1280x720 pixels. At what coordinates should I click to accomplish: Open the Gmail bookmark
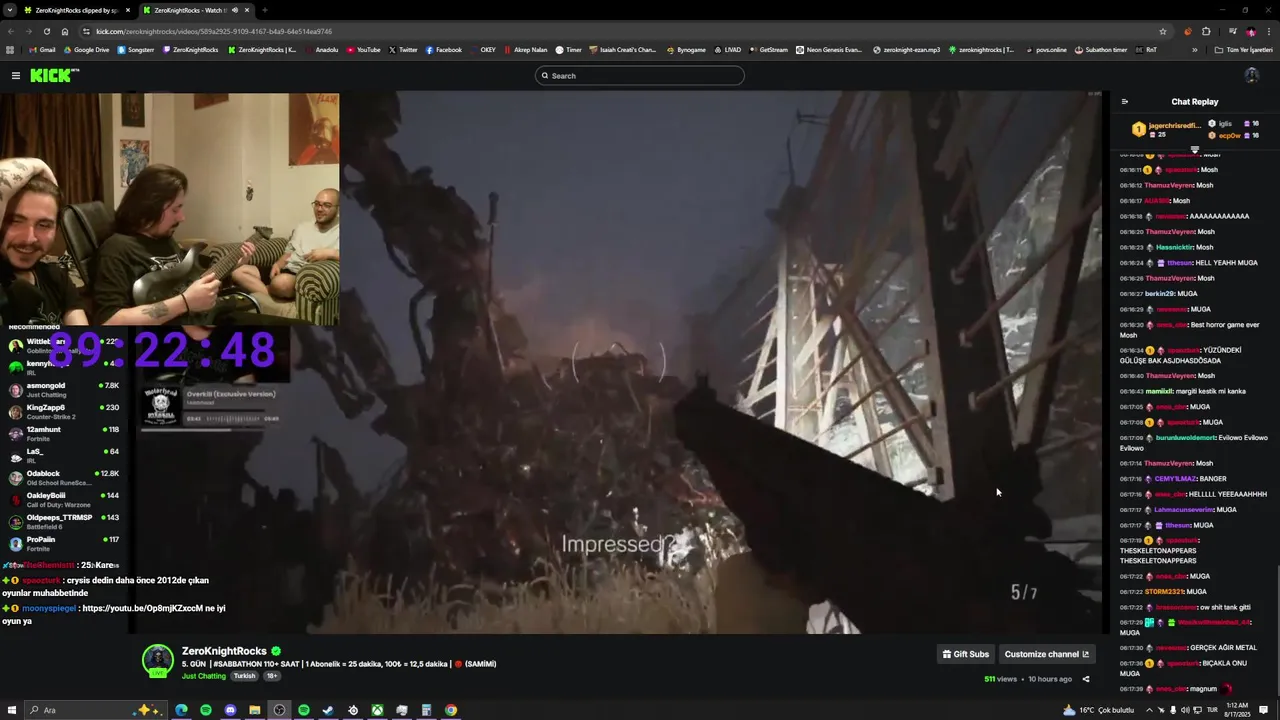(42, 49)
